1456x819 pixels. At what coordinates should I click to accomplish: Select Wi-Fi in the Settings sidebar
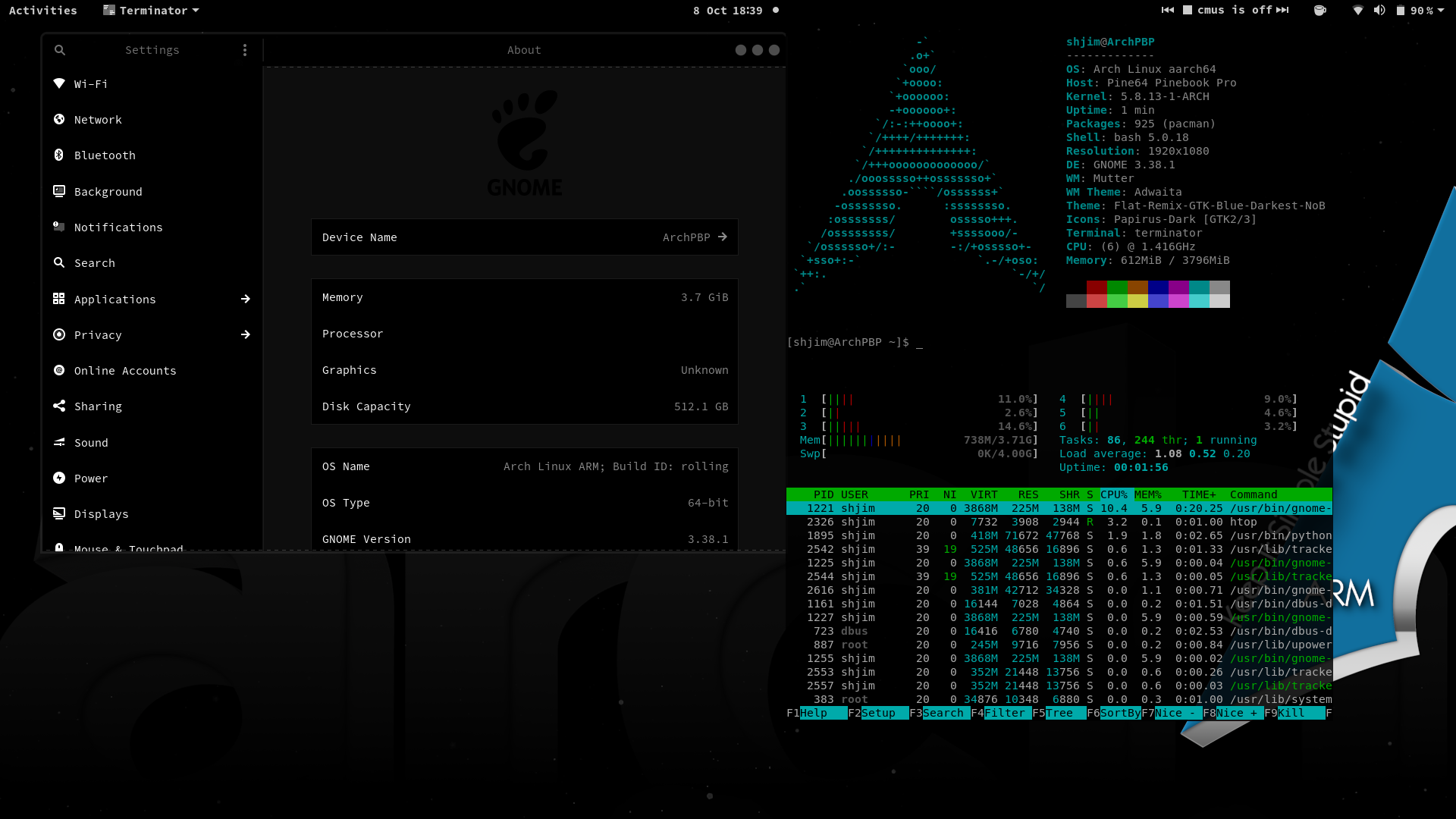(x=152, y=83)
